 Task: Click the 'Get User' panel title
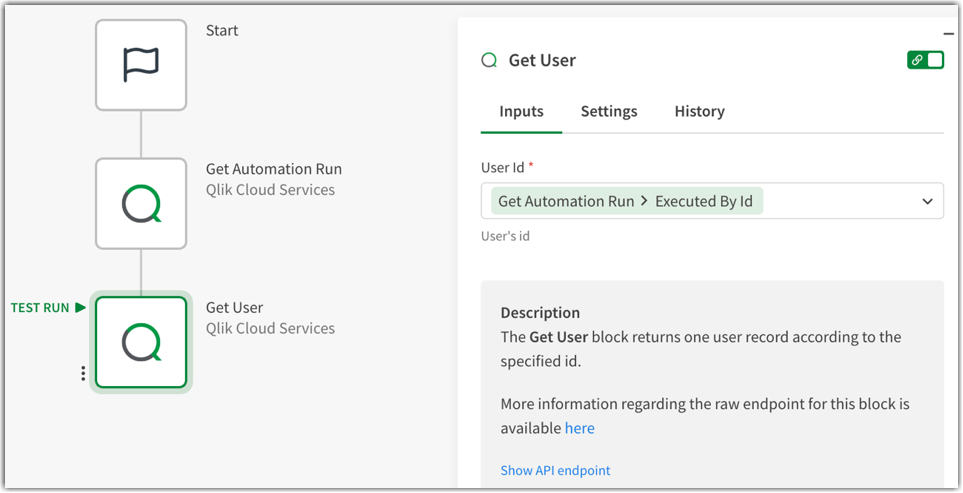pos(542,60)
